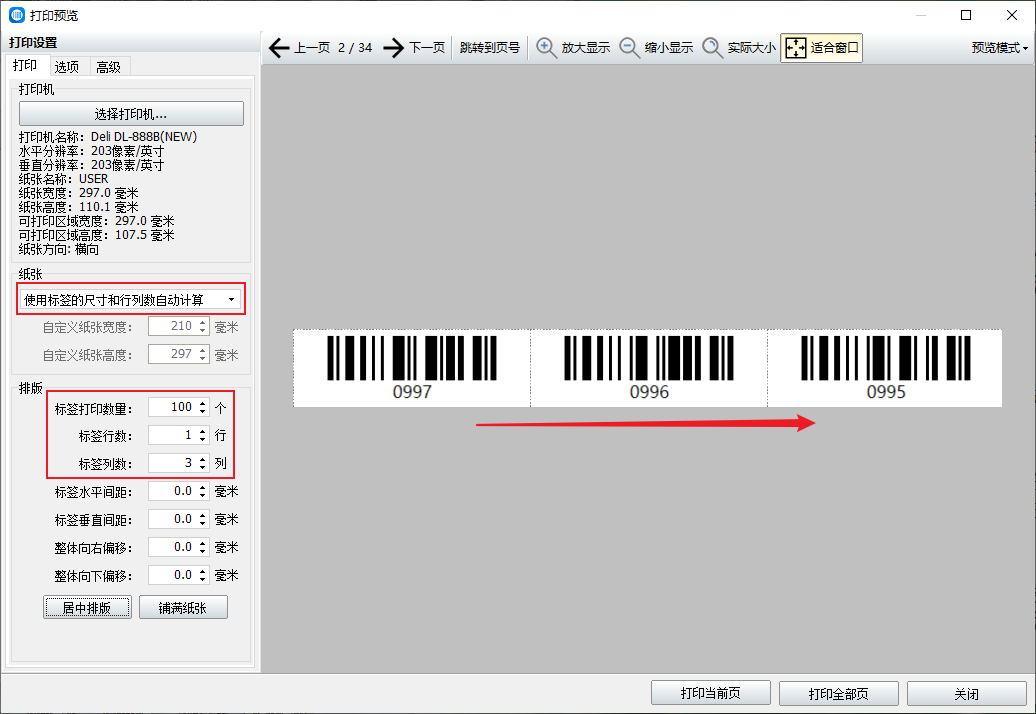1036x714 pixels.
Task: Switch to the 高级 tab
Action: pos(108,66)
